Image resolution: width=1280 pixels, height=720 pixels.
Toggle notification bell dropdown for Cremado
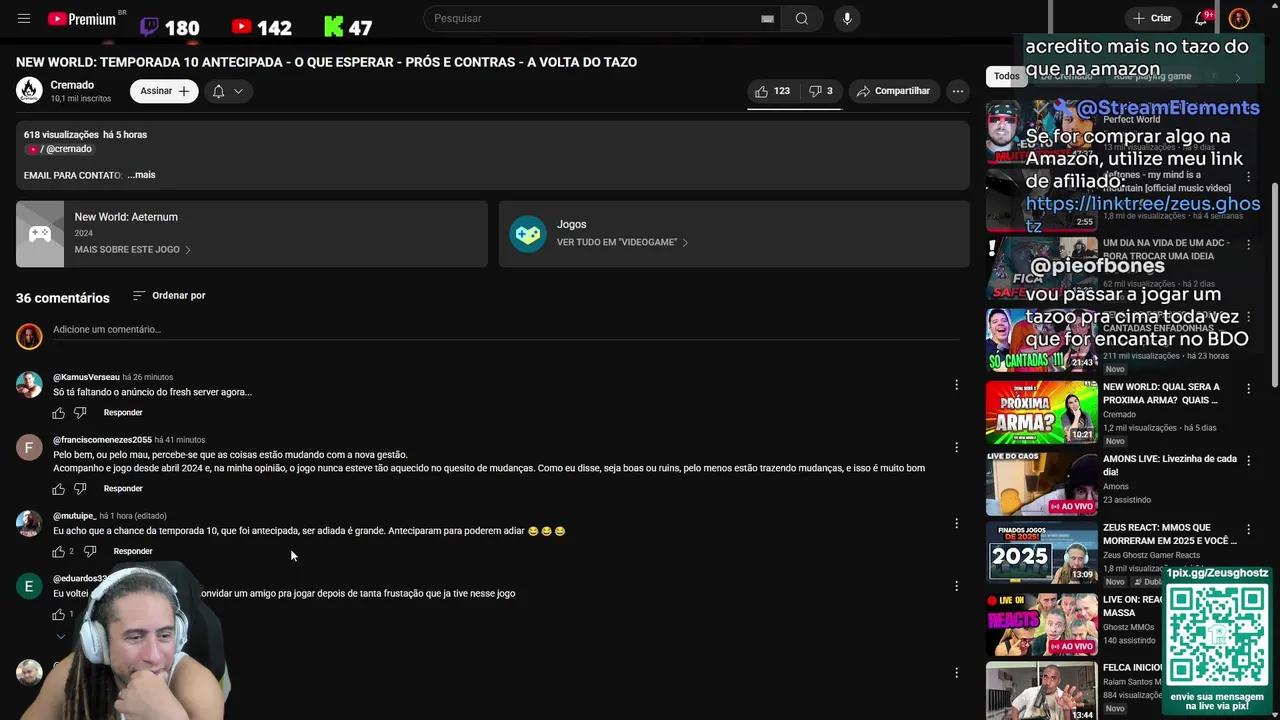[227, 91]
